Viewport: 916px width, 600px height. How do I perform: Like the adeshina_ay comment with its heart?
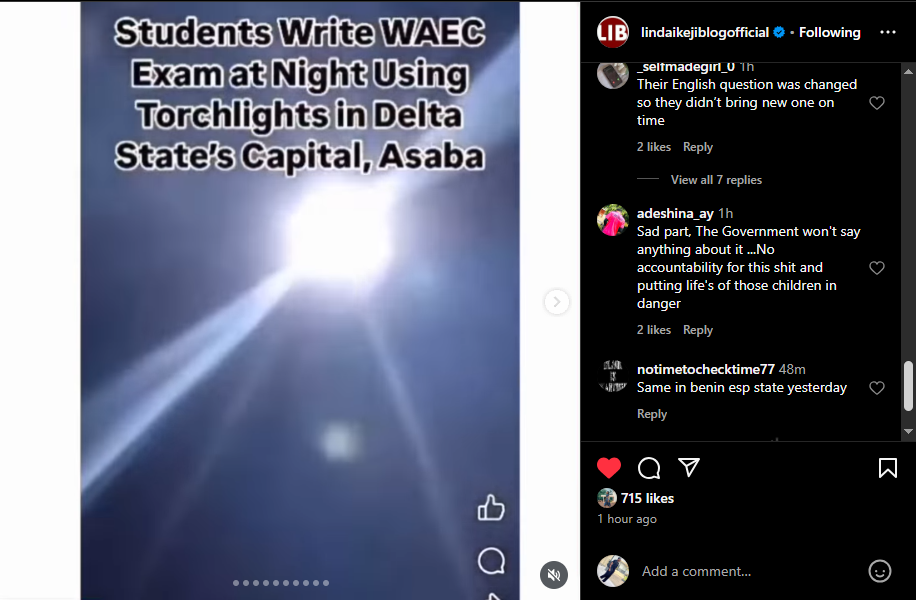876,268
